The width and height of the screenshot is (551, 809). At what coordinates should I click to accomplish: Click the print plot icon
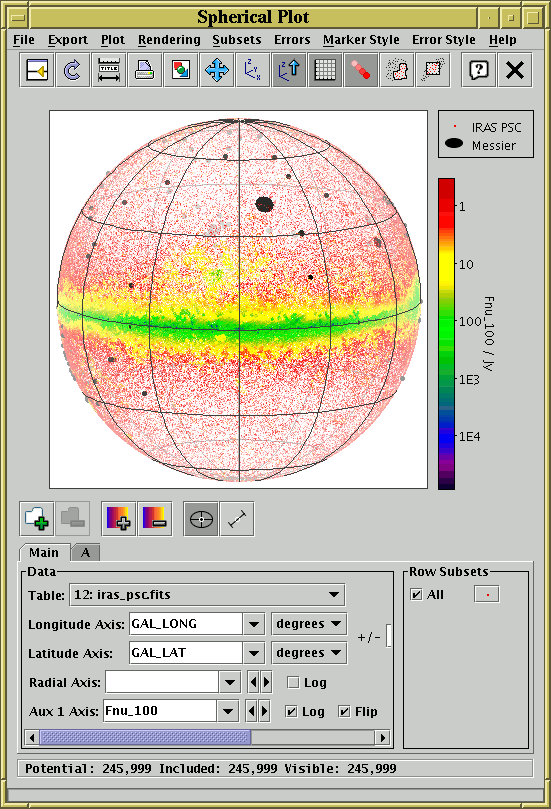(144, 70)
